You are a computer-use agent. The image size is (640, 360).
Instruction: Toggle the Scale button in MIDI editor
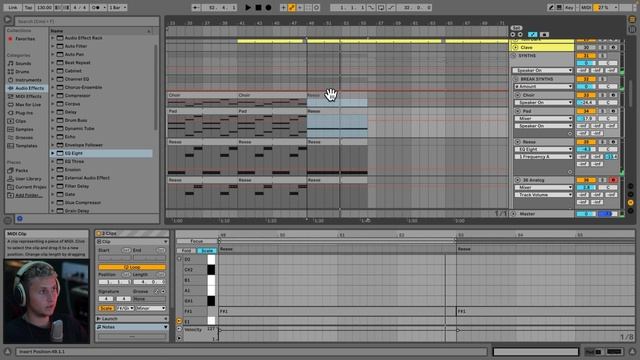click(207, 250)
